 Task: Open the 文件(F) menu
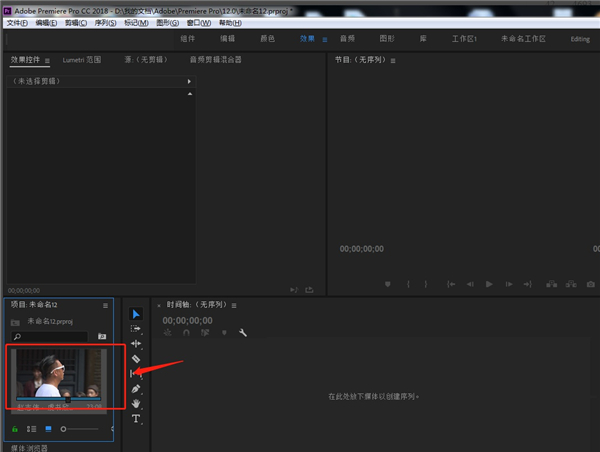(17, 22)
